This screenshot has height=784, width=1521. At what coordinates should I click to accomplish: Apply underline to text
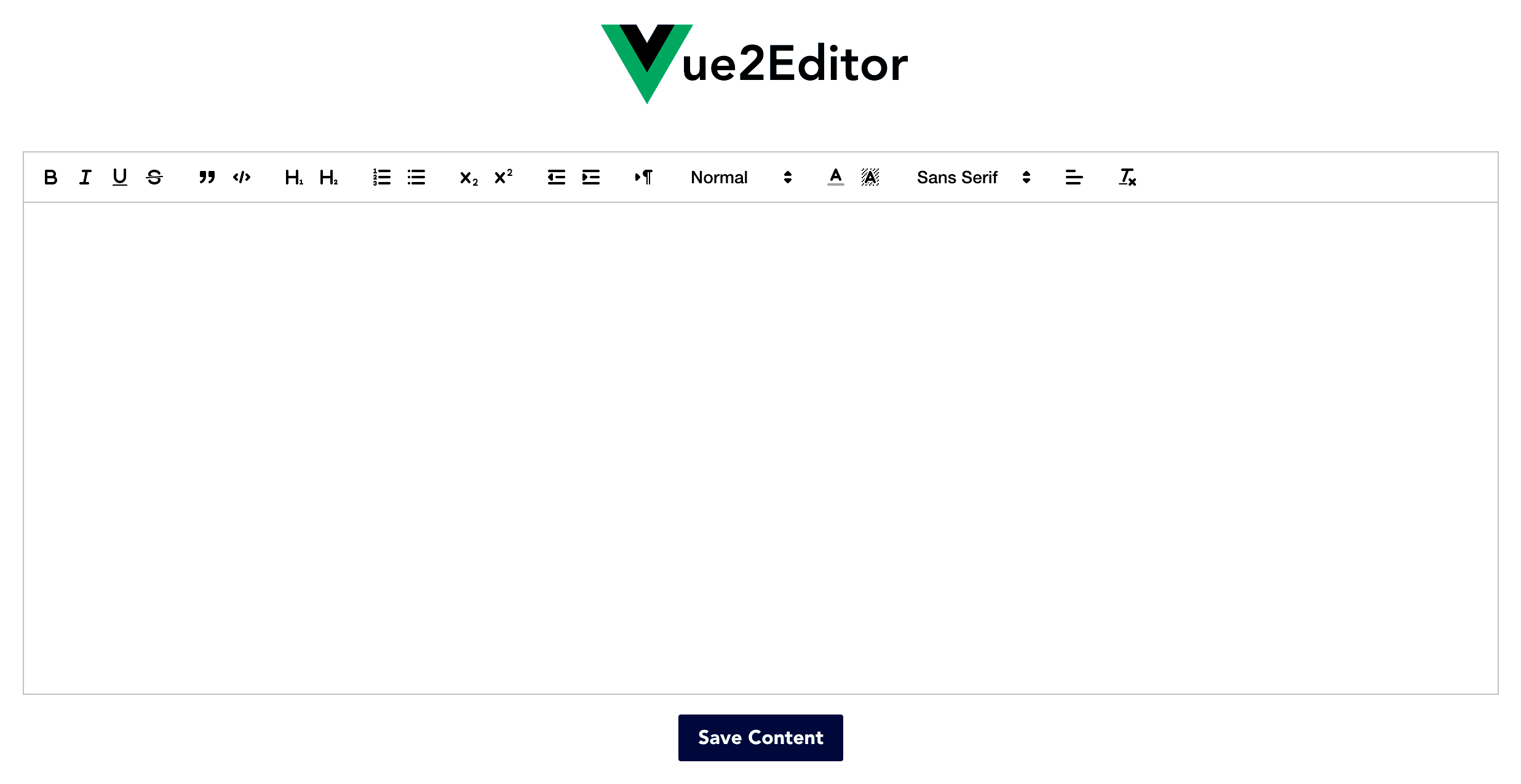coord(120,177)
